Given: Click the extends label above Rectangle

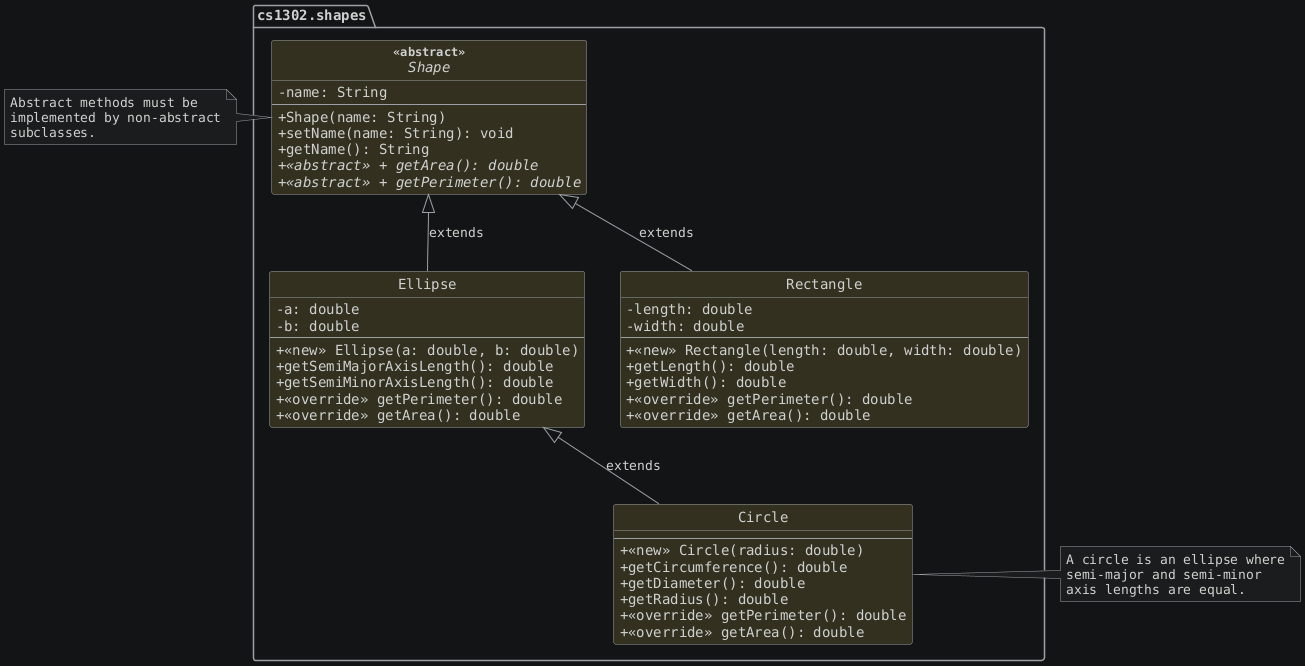Looking at the screenshot, I should click(666, 233).
